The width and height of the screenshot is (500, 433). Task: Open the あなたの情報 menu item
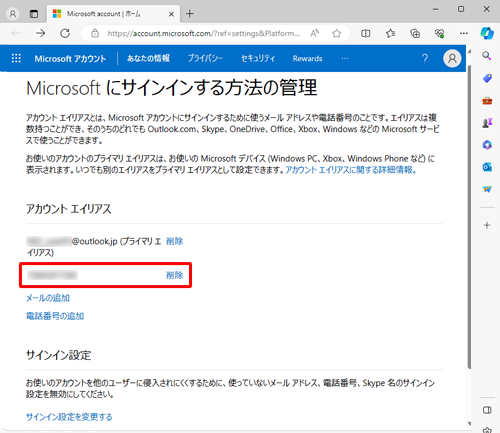[148, 59]
